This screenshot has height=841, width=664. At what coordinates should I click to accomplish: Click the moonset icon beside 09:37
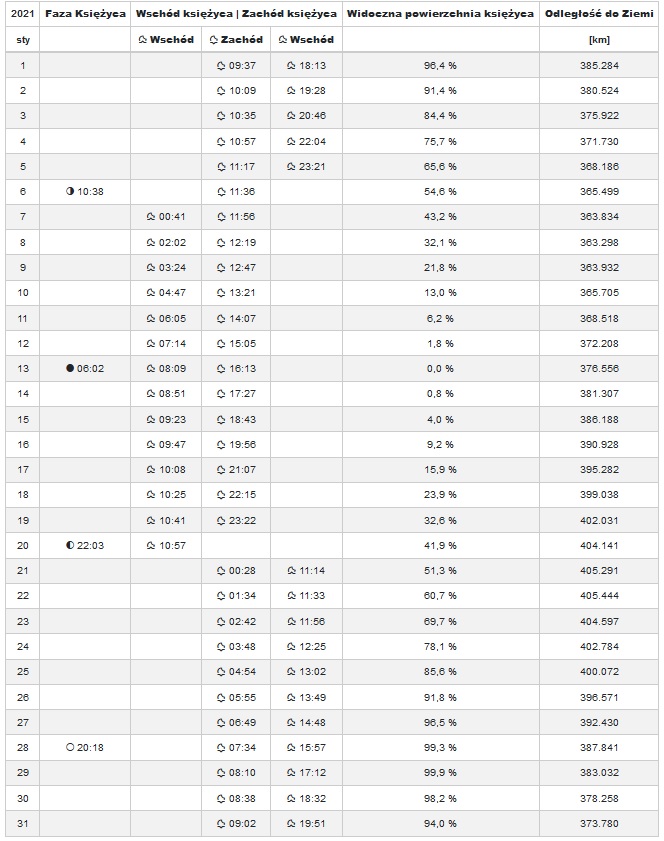(221, 65)
